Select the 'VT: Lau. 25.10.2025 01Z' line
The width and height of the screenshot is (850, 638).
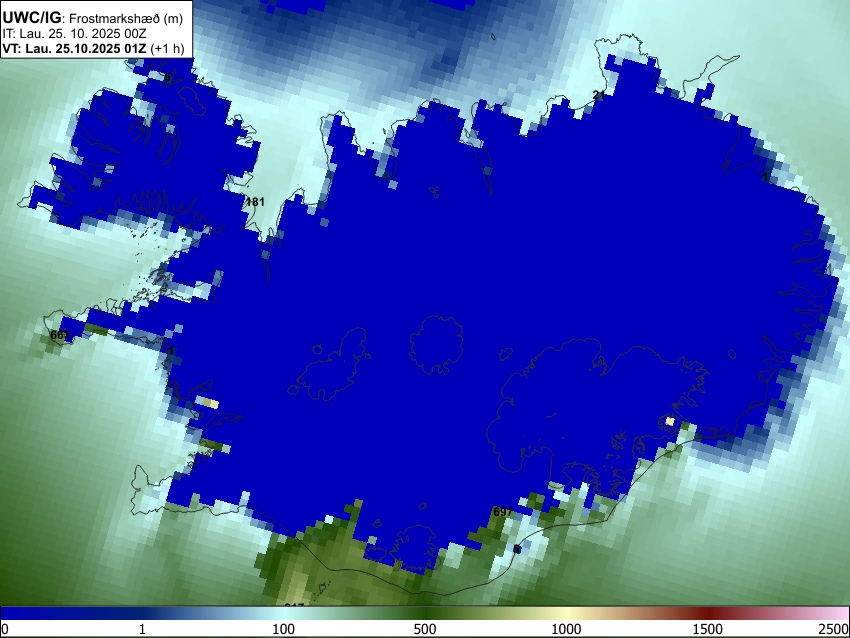(x=74, y=48)
